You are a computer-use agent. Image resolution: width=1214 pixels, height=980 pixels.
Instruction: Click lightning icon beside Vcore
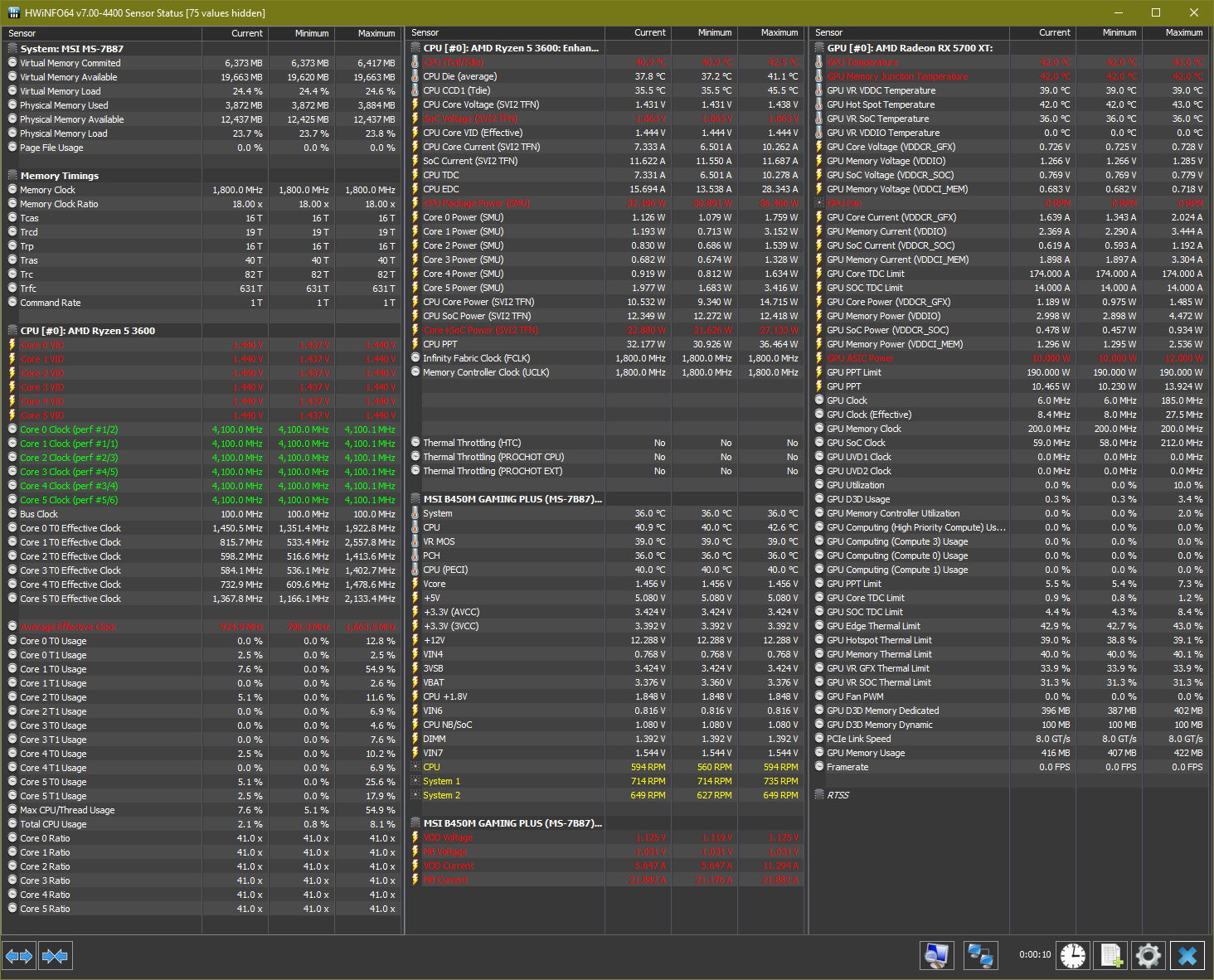415,584
